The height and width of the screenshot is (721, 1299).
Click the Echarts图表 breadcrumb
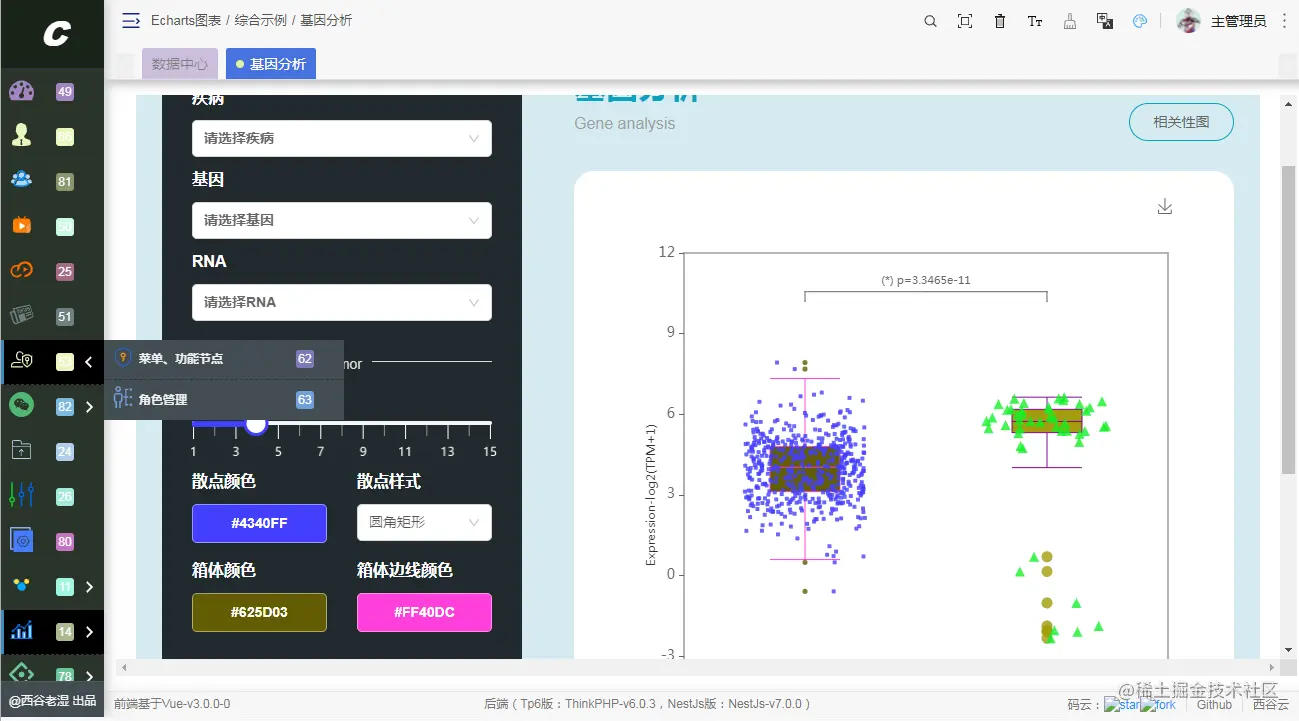click(x=186, y=21)
